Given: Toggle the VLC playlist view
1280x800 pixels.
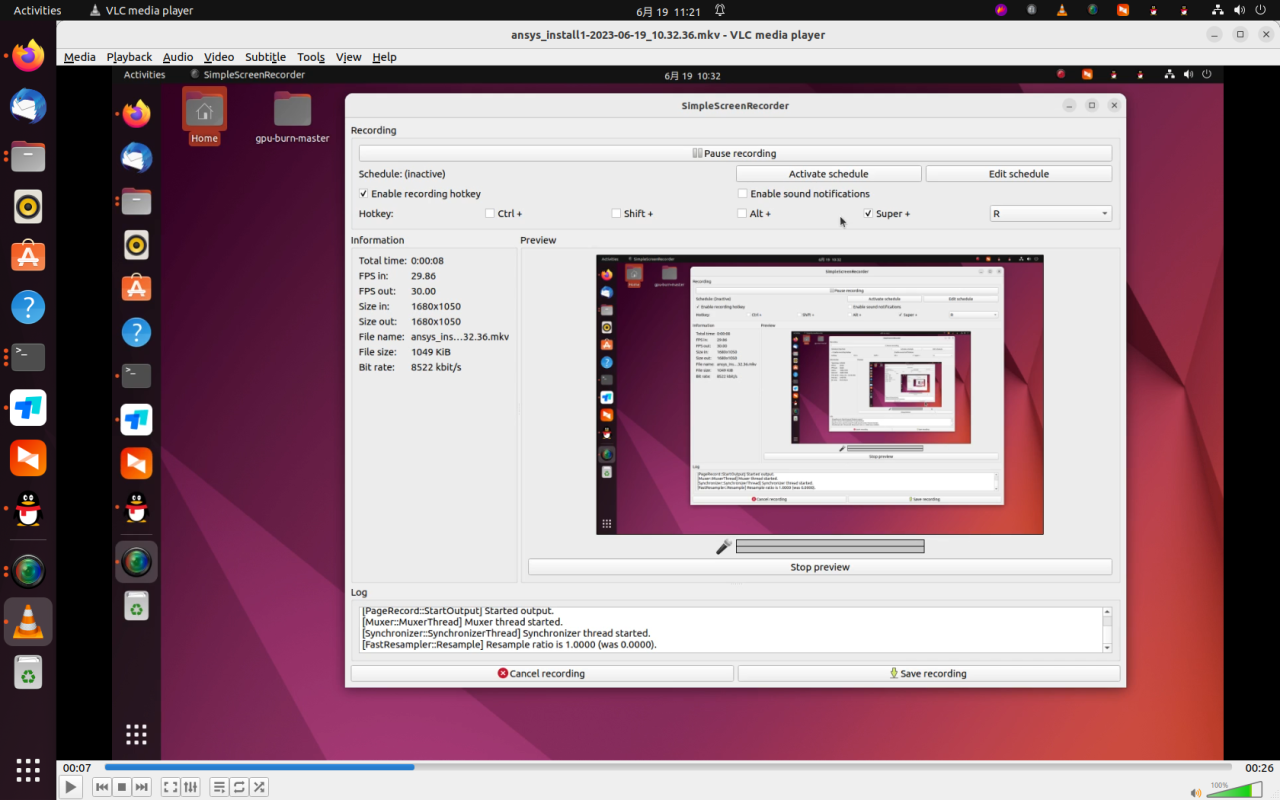Looking at the screenshot, I should tap(220, 787).
